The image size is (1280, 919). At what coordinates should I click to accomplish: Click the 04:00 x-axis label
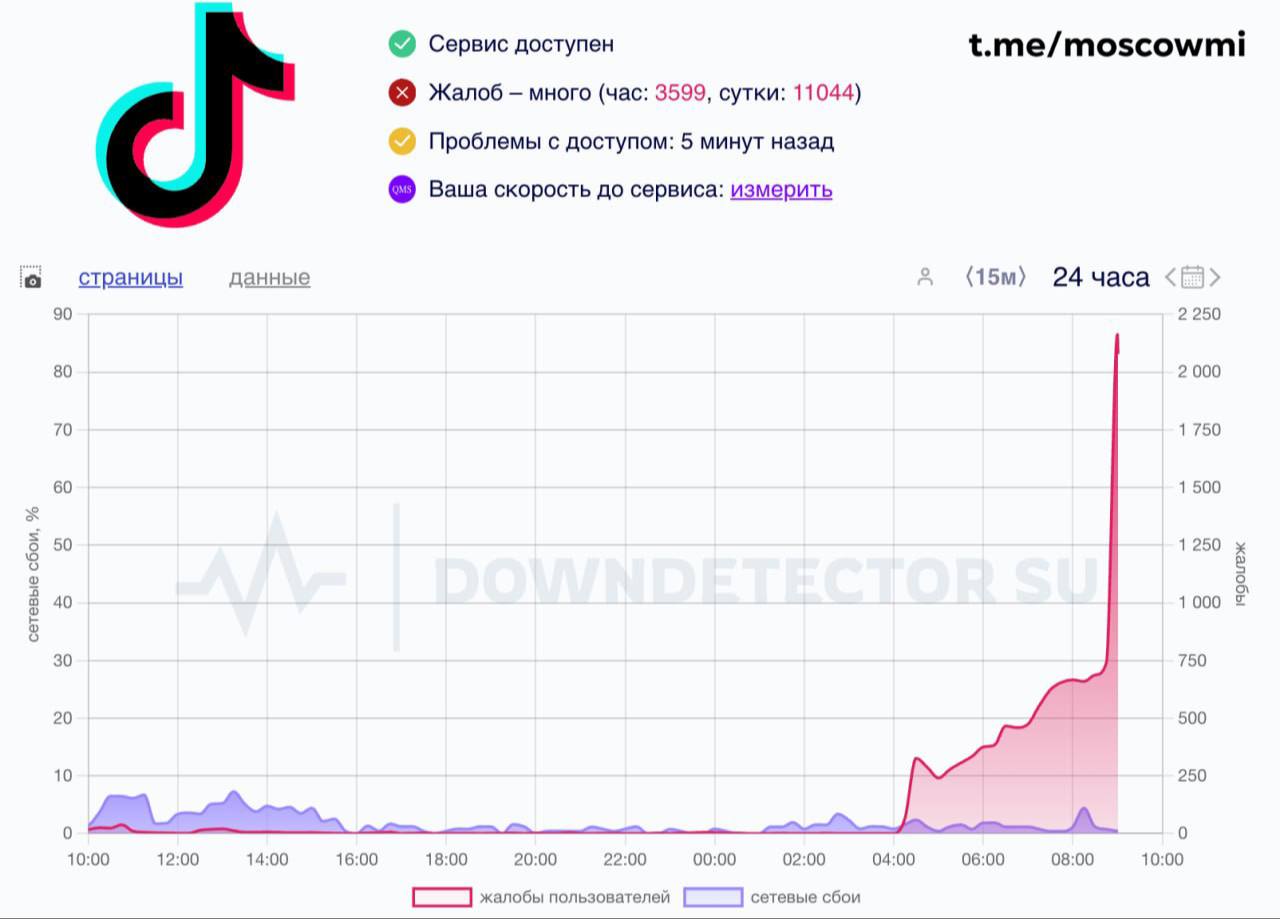[893, 860]
